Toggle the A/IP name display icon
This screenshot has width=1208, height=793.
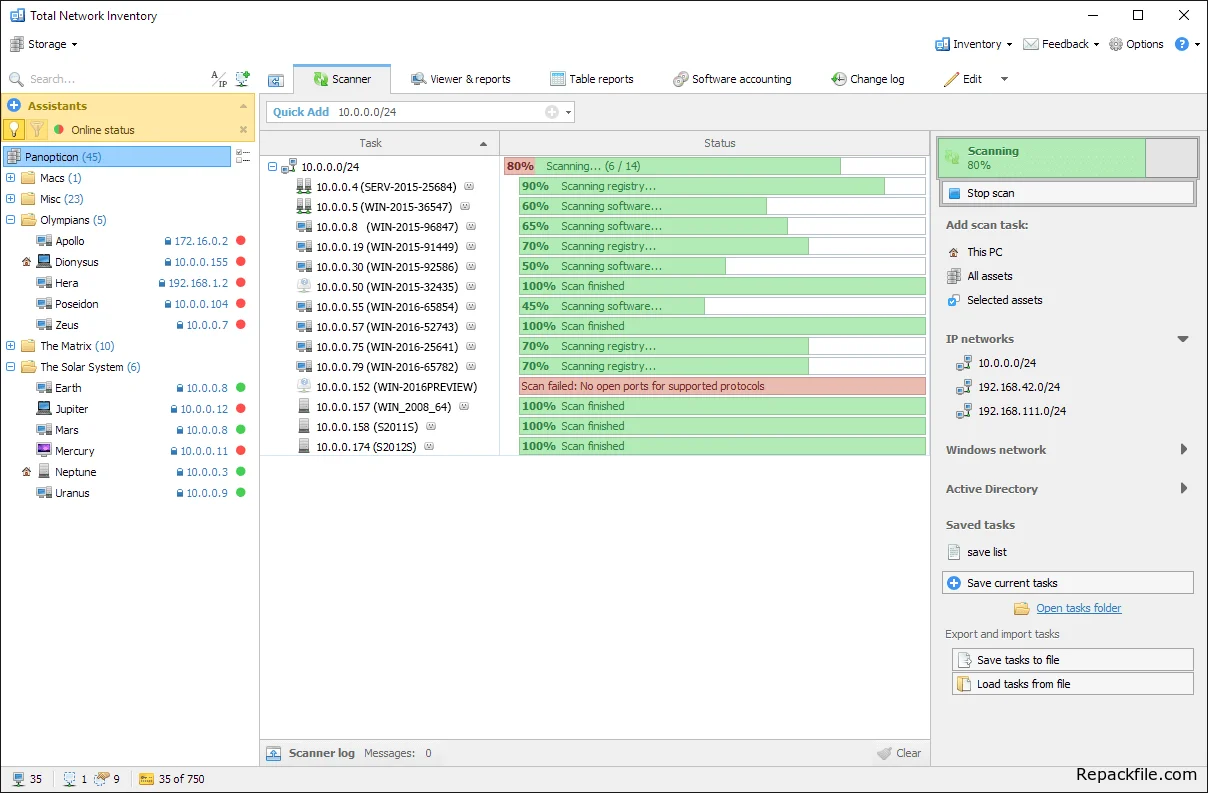point(219,79)
